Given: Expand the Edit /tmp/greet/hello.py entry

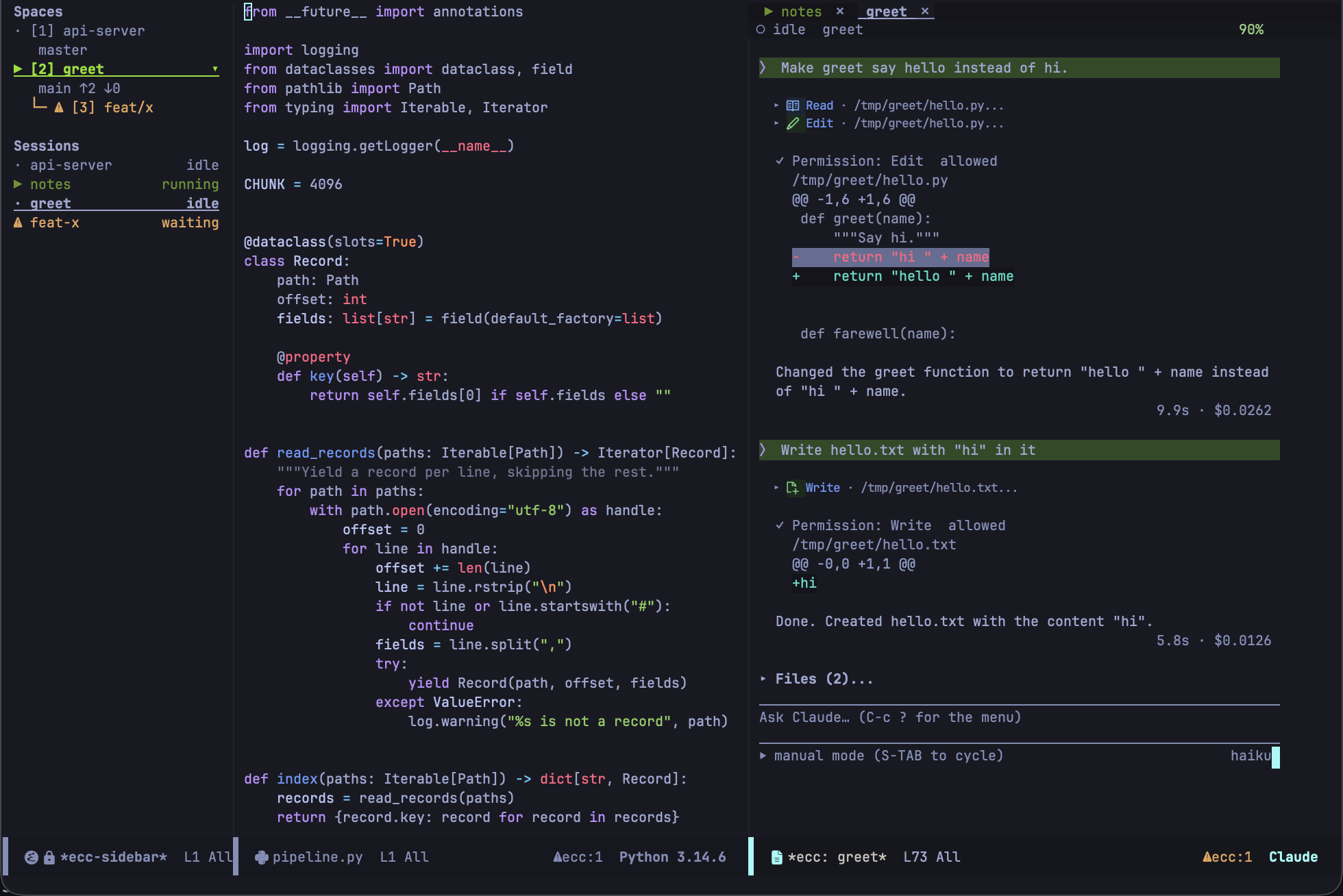Looking at the screenshot, I should point(776,123).
